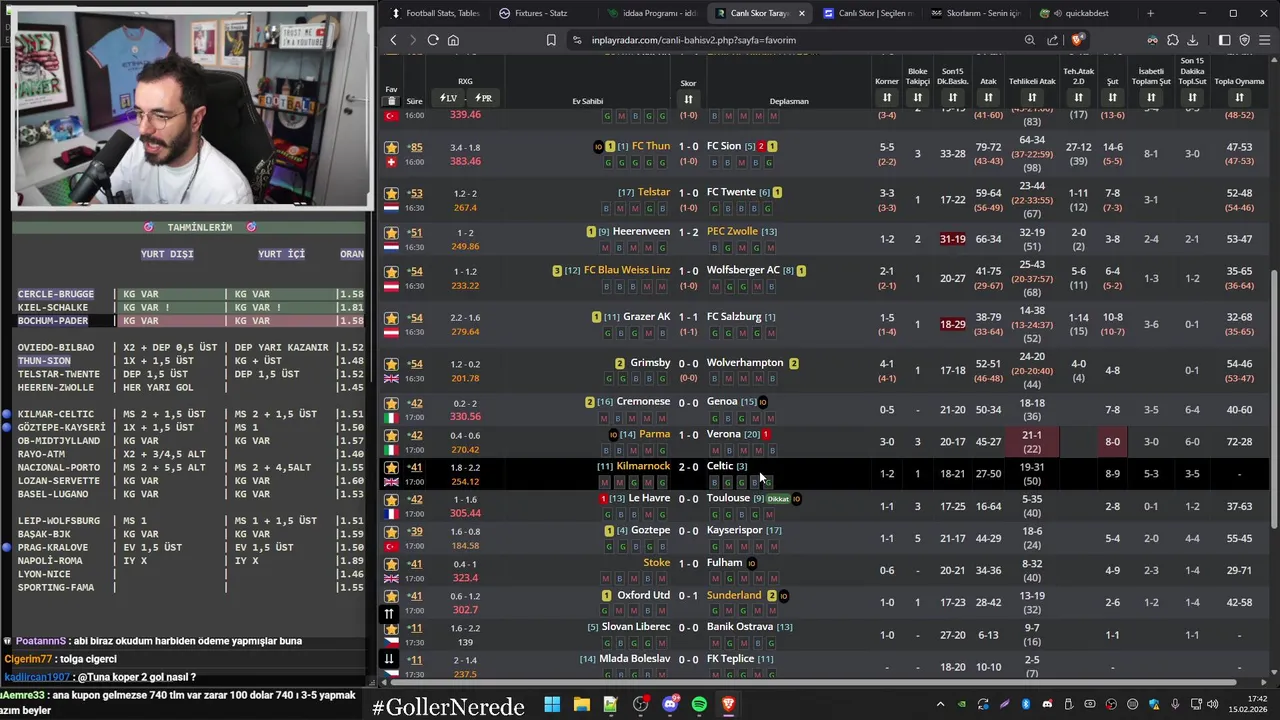Click the LV lightning button under RXG
This screenshot has width=1280, height=720.
(448, 98)
